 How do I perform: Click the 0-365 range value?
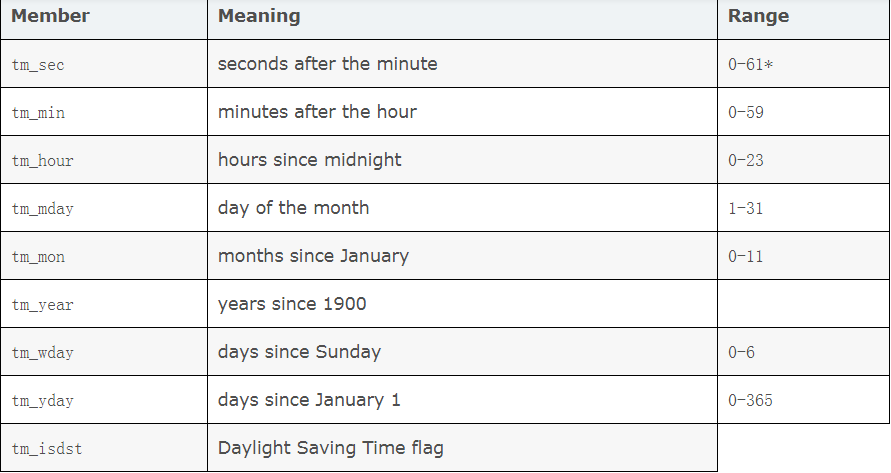750,400
